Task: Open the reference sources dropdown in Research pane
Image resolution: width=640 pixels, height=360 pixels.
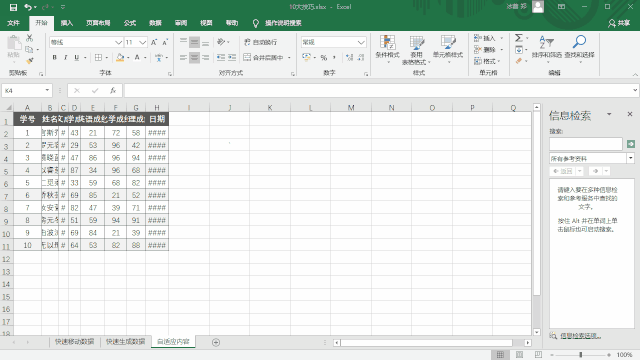Action: [631, 158]
